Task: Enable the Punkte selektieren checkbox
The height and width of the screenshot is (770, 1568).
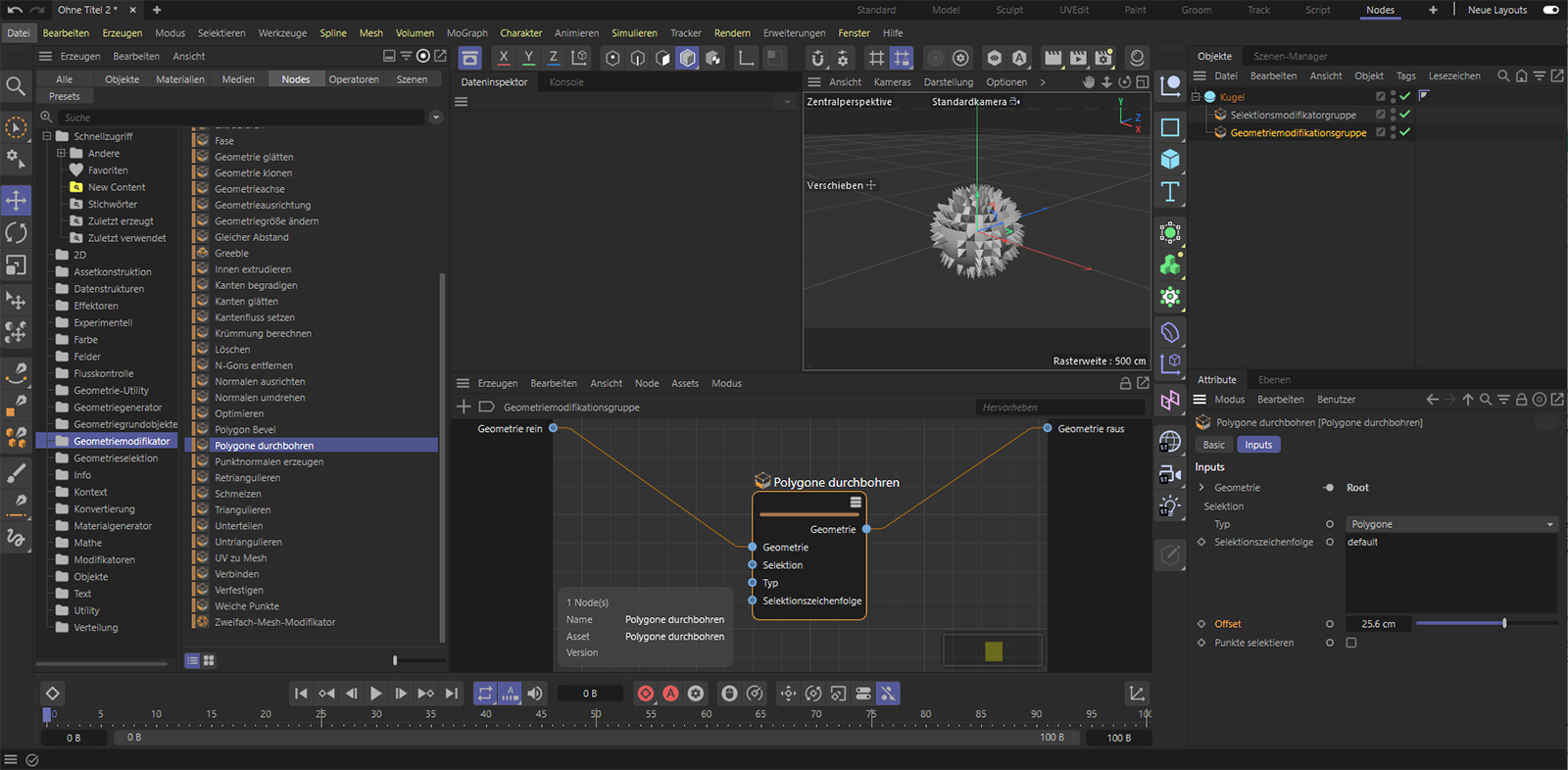Action: coord(1351,643)
